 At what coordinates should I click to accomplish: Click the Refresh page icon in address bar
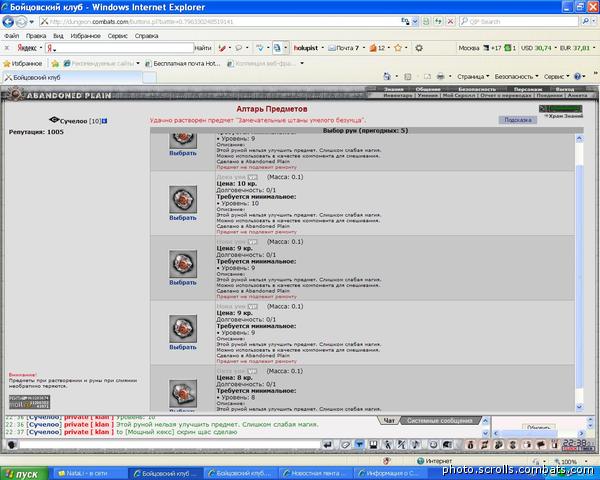tap(438, 21)
